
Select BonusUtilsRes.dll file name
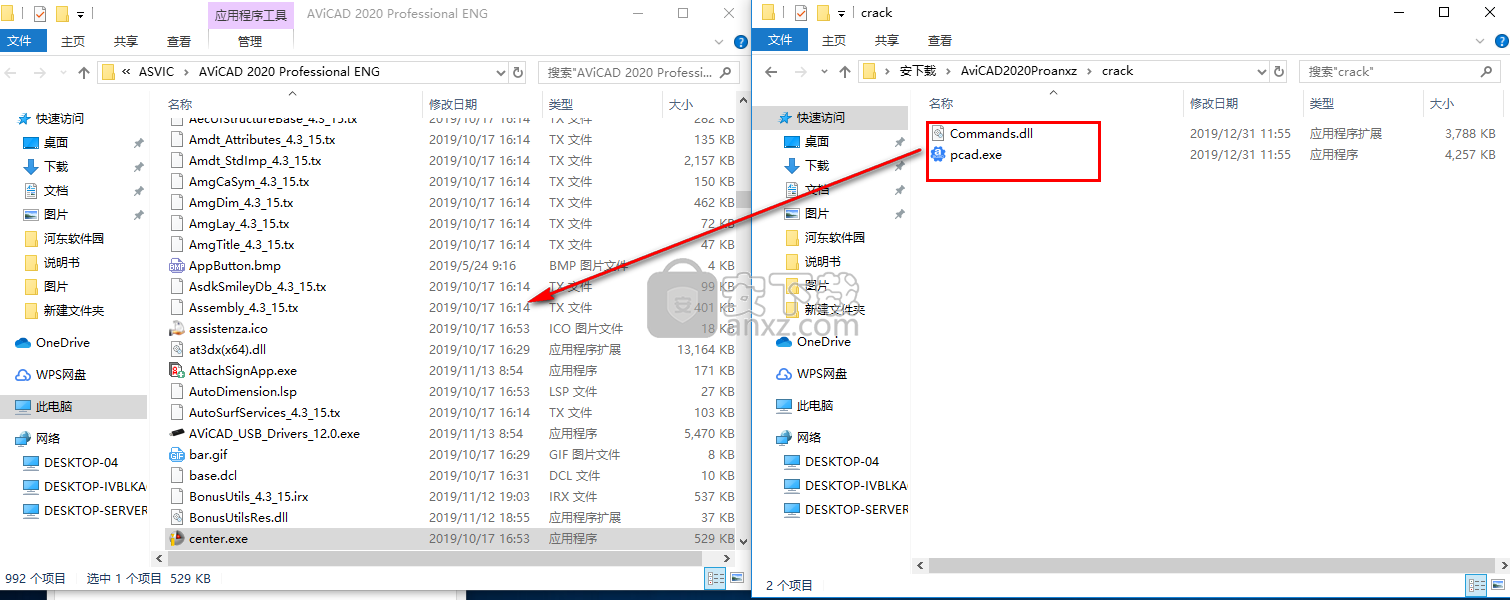tap(238, 518)
